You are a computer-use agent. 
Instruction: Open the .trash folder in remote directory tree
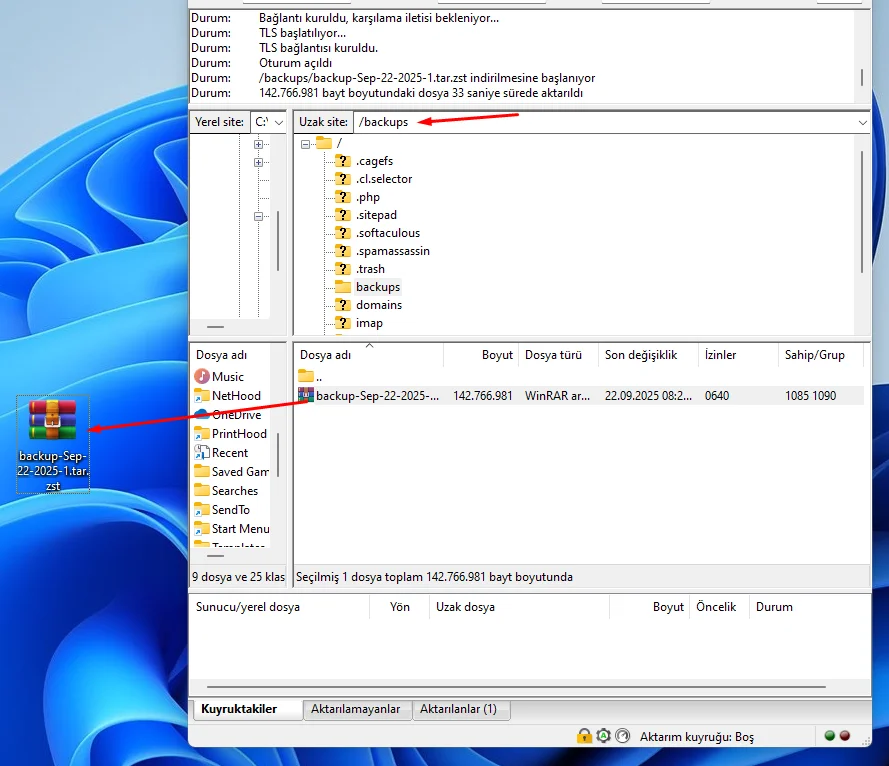(x=370, y=268)
